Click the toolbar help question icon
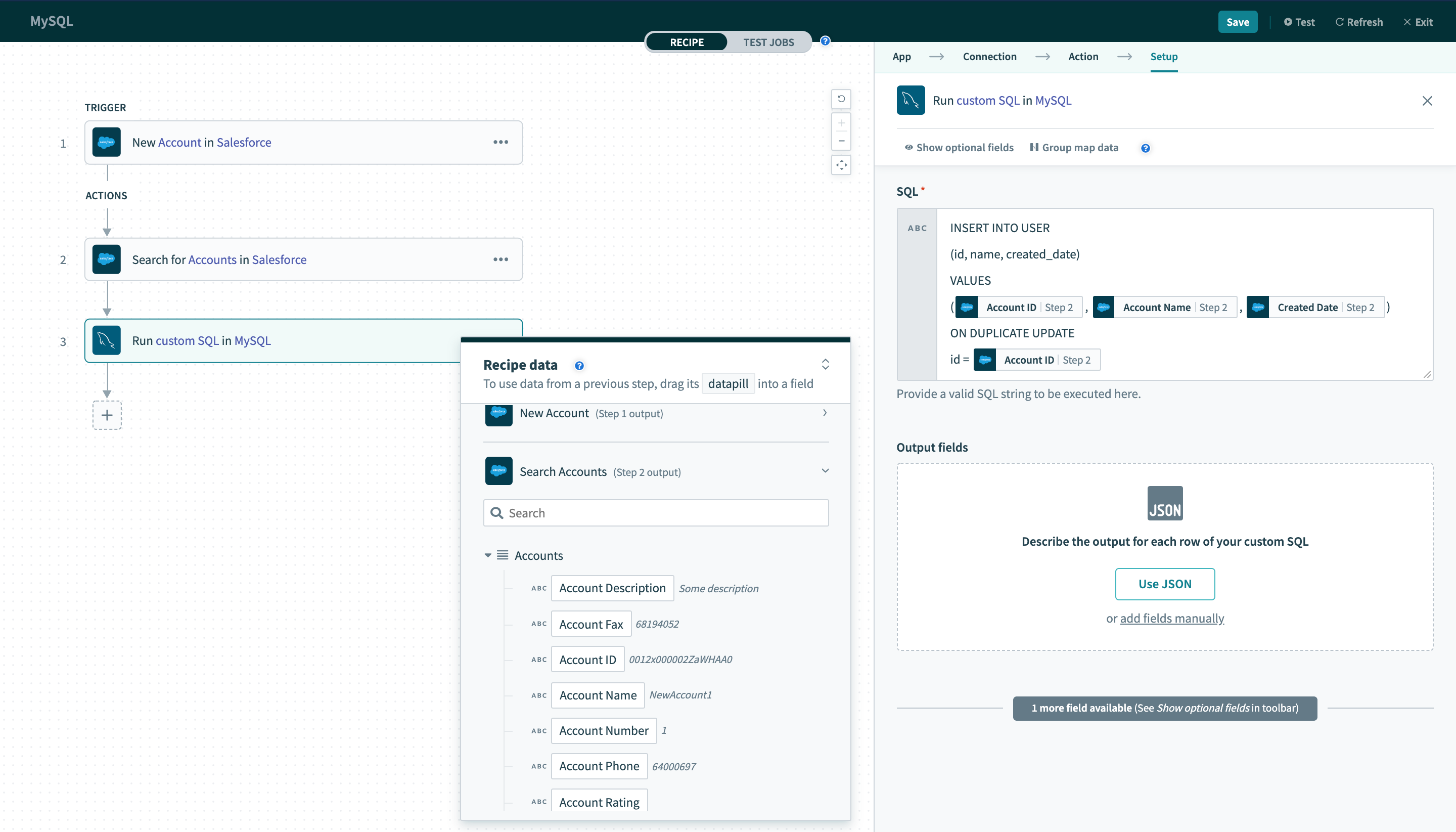The image size is (1456, 832). [x=1145, y=148]
